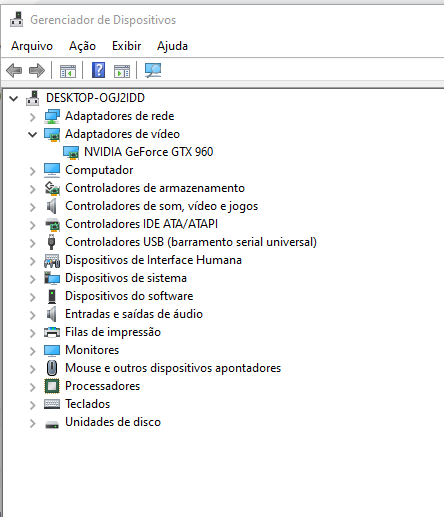Select Mouse e outros dispositivos apontadores
The height and width of the screenshot is (517, 444).
pyautogui.click(x=173, y=368)
